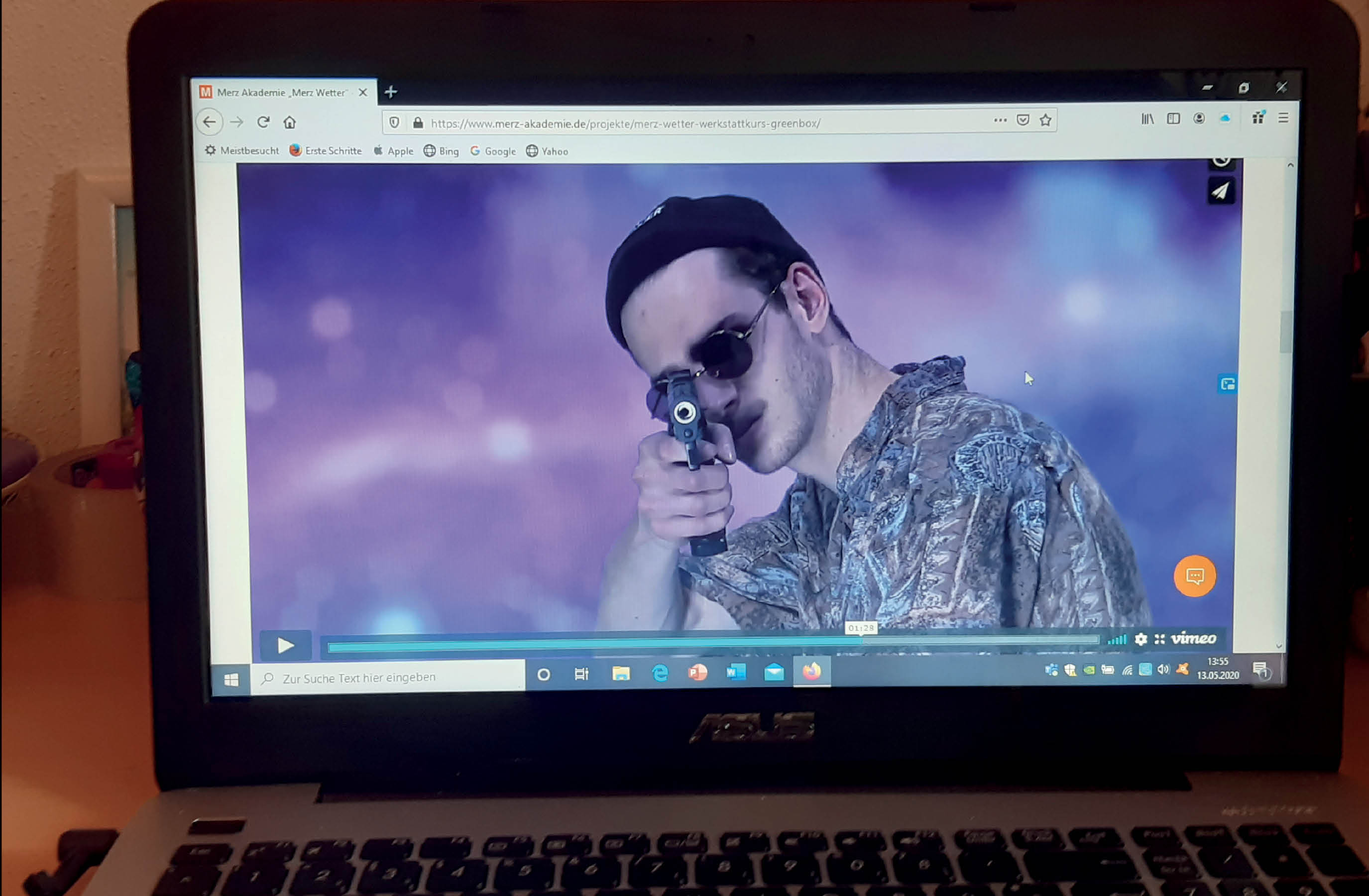Open the clock showing 13:55
This screenshot has height=896, width=1369.
tap(1218, 668)
